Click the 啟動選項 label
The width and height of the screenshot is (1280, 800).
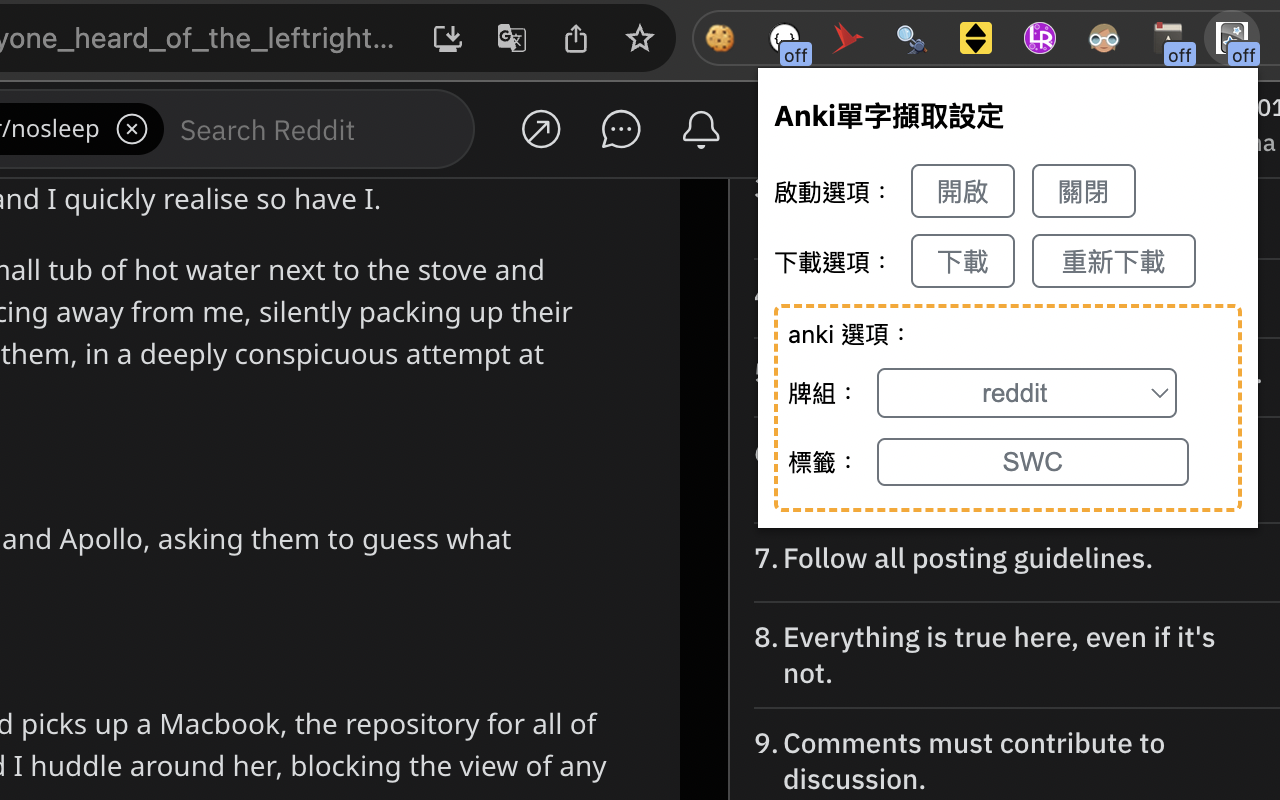832,192
